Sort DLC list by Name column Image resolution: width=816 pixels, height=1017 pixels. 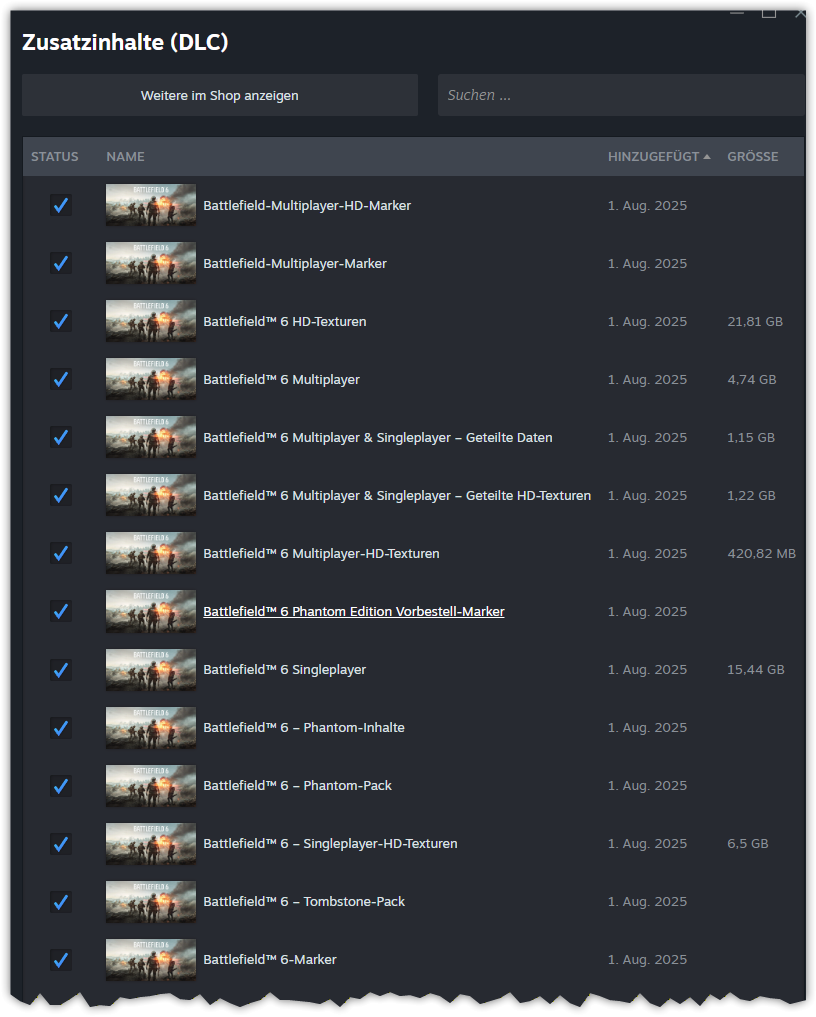[x=125, y=157]
